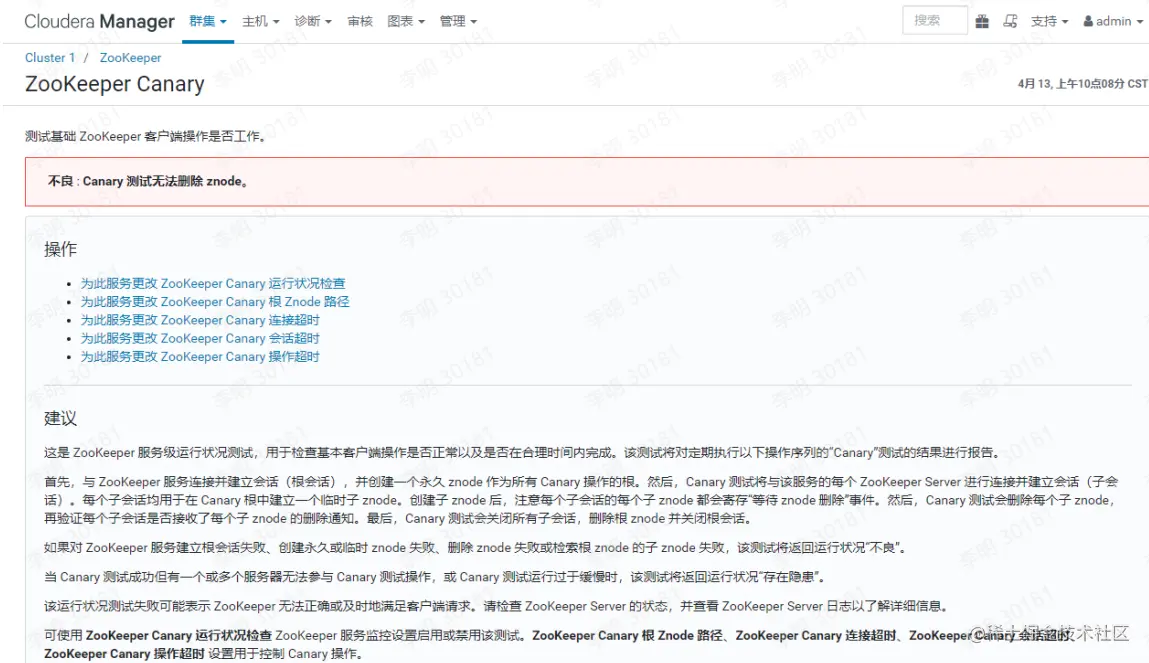Open link 为此服务更改 ZooKeeper Canary 会话超时
Screen dimensions: 1149x663
pos(200,338)
